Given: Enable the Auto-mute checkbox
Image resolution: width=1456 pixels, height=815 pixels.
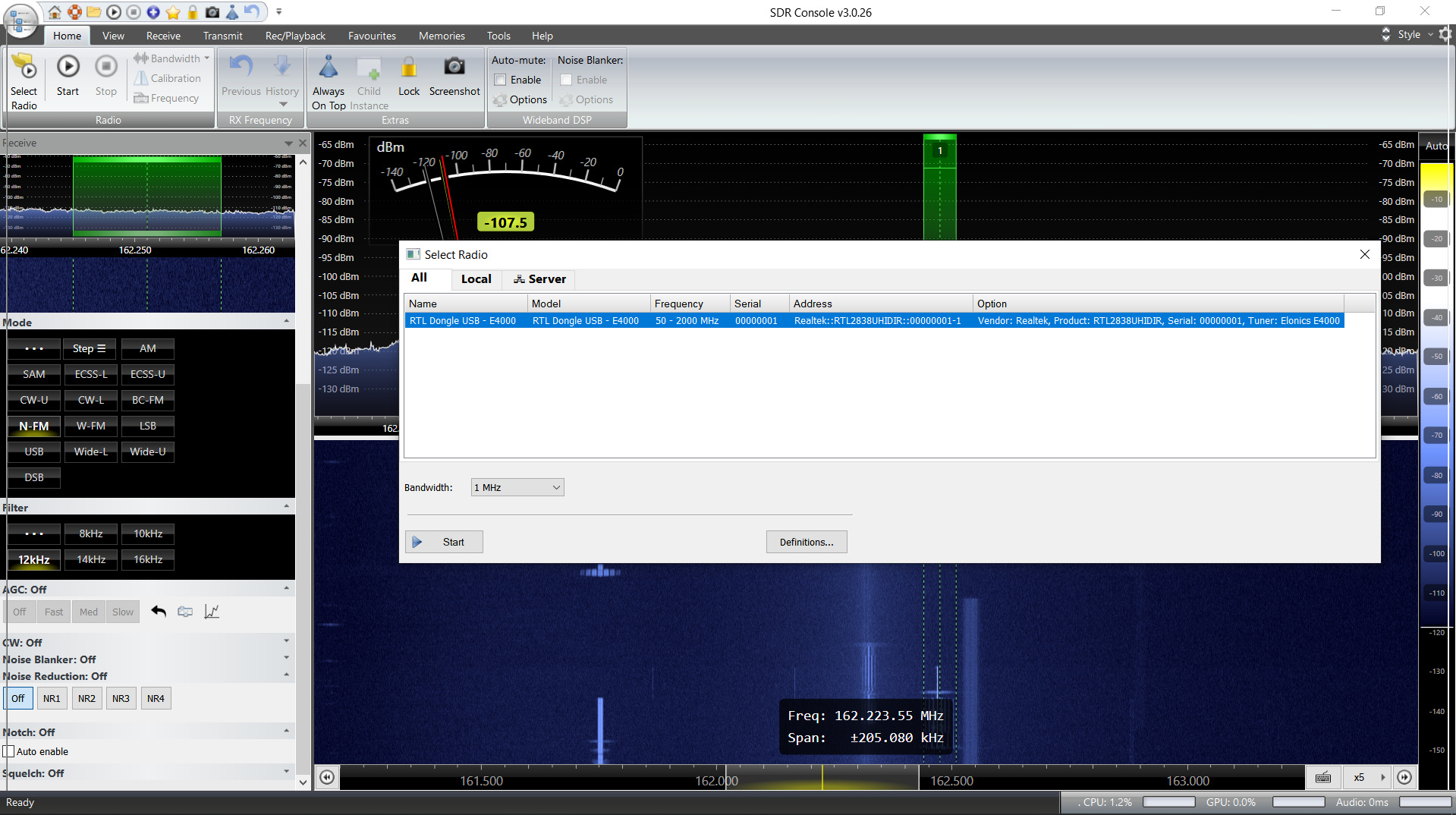Looking at the screenshot, I should pos(501,80).
